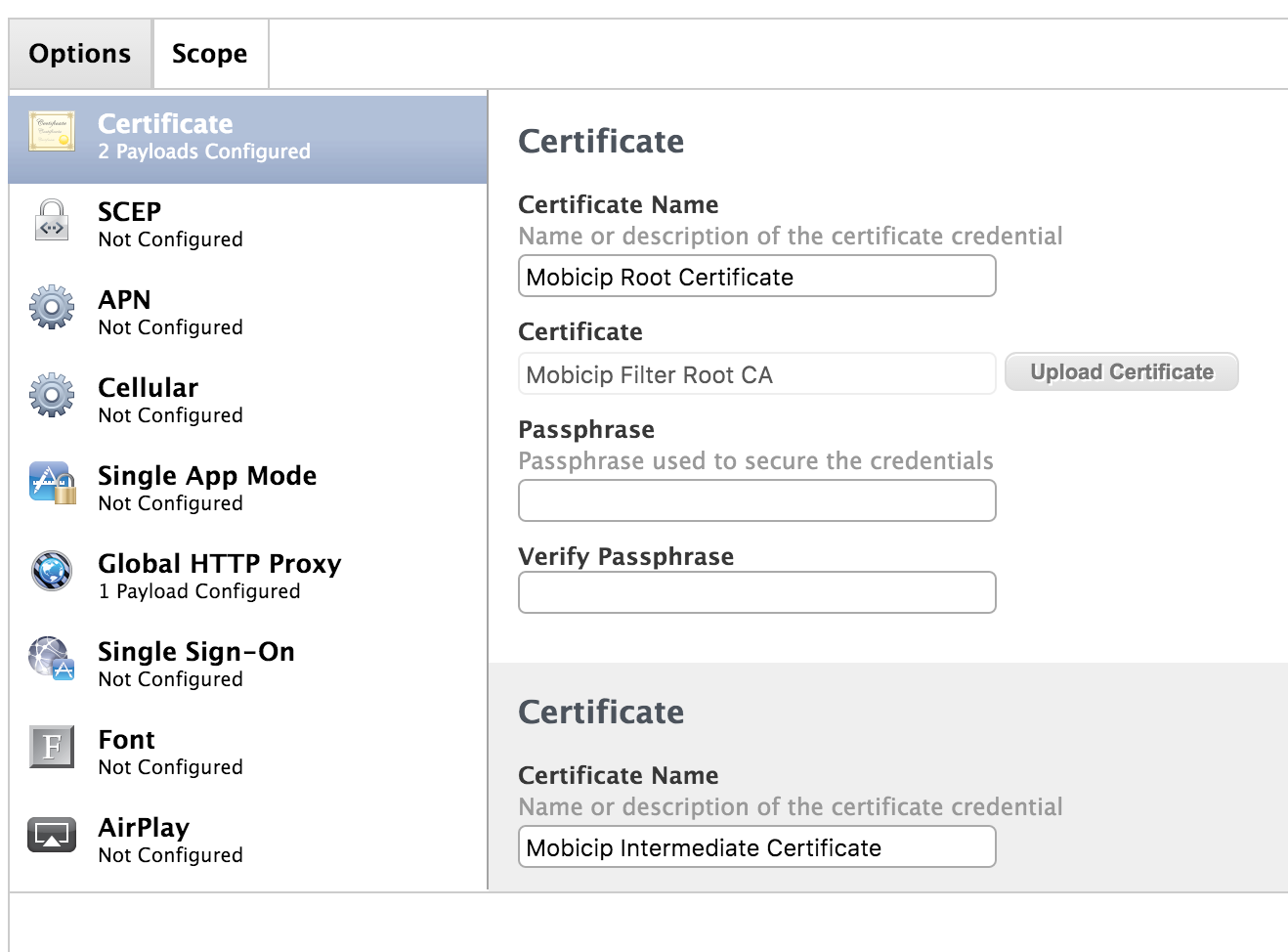Click the Certificate payload icon

52,131
